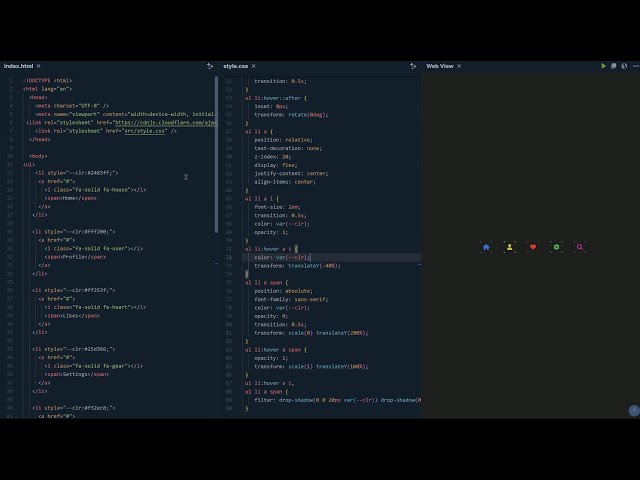Image resolution: width=640 pixels, height=480 pixels.
Task: Click the stop icon next to Run
Action: 613,66
